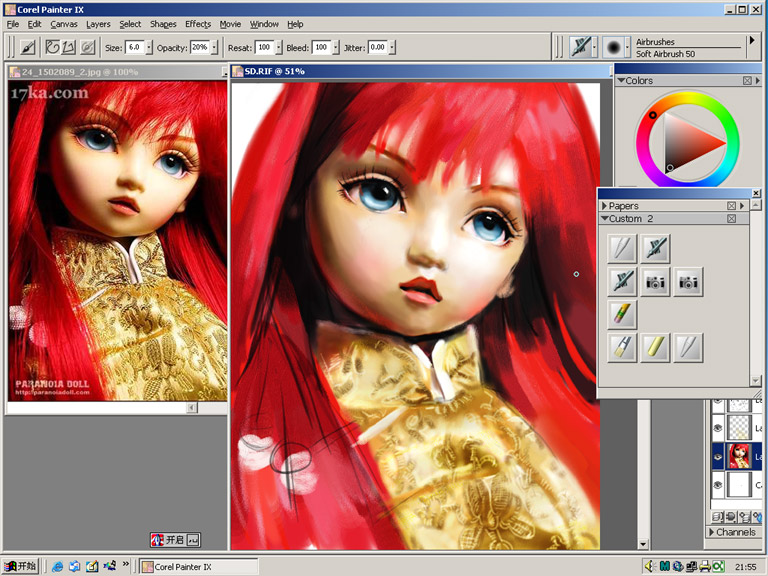Click the black hue handle on color ring
Screen dimensions: 768x576
pos(652,115)
